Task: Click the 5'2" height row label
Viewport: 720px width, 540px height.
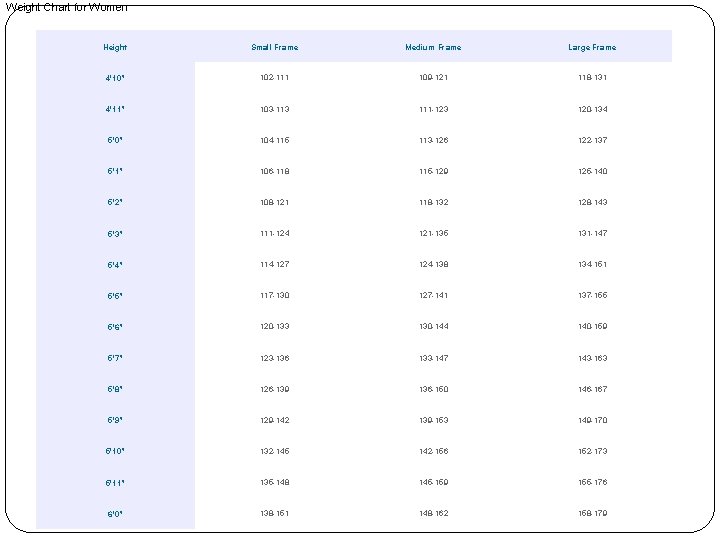Action: click(x=115, y=202)
